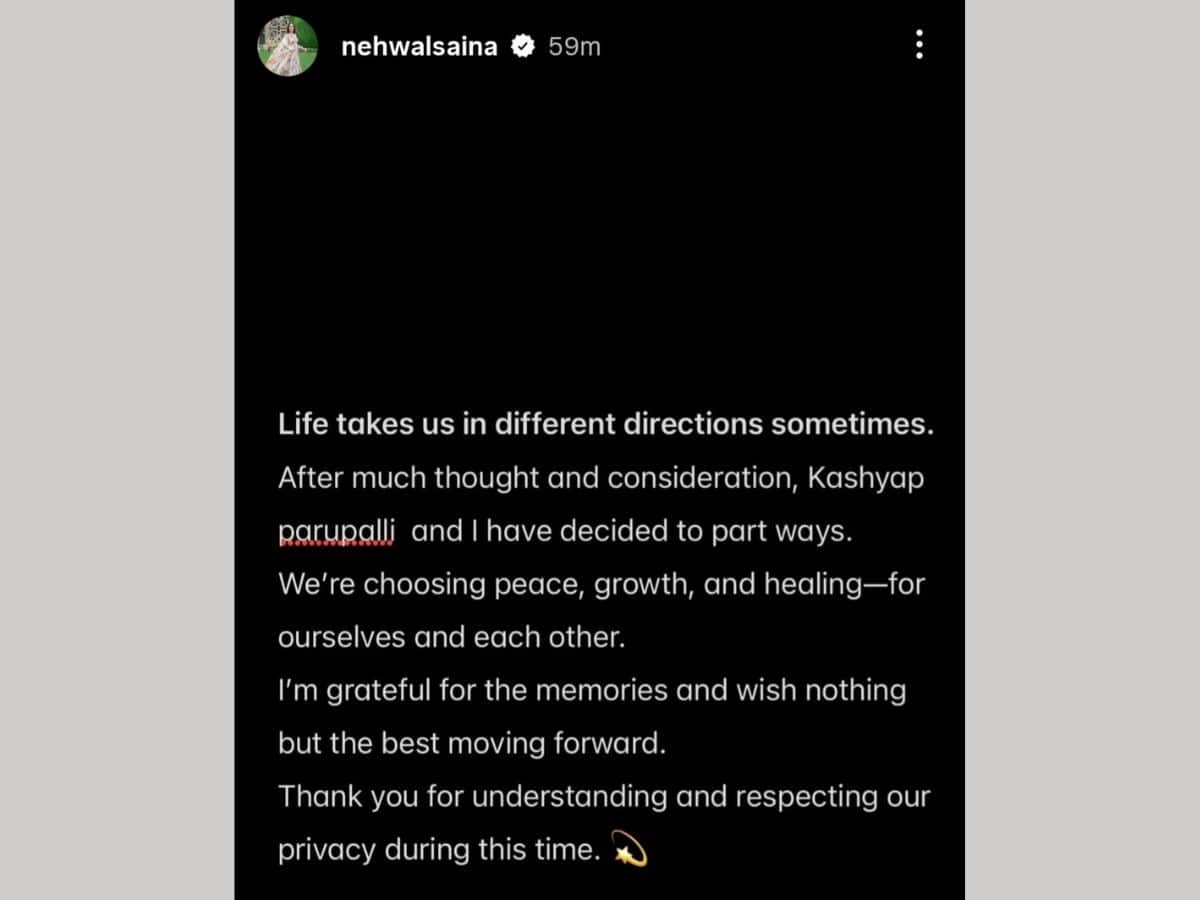This screenshot has width=1200, height=900.
Task: Click the 59m story timestamp
Action: [x=574, y=46]
